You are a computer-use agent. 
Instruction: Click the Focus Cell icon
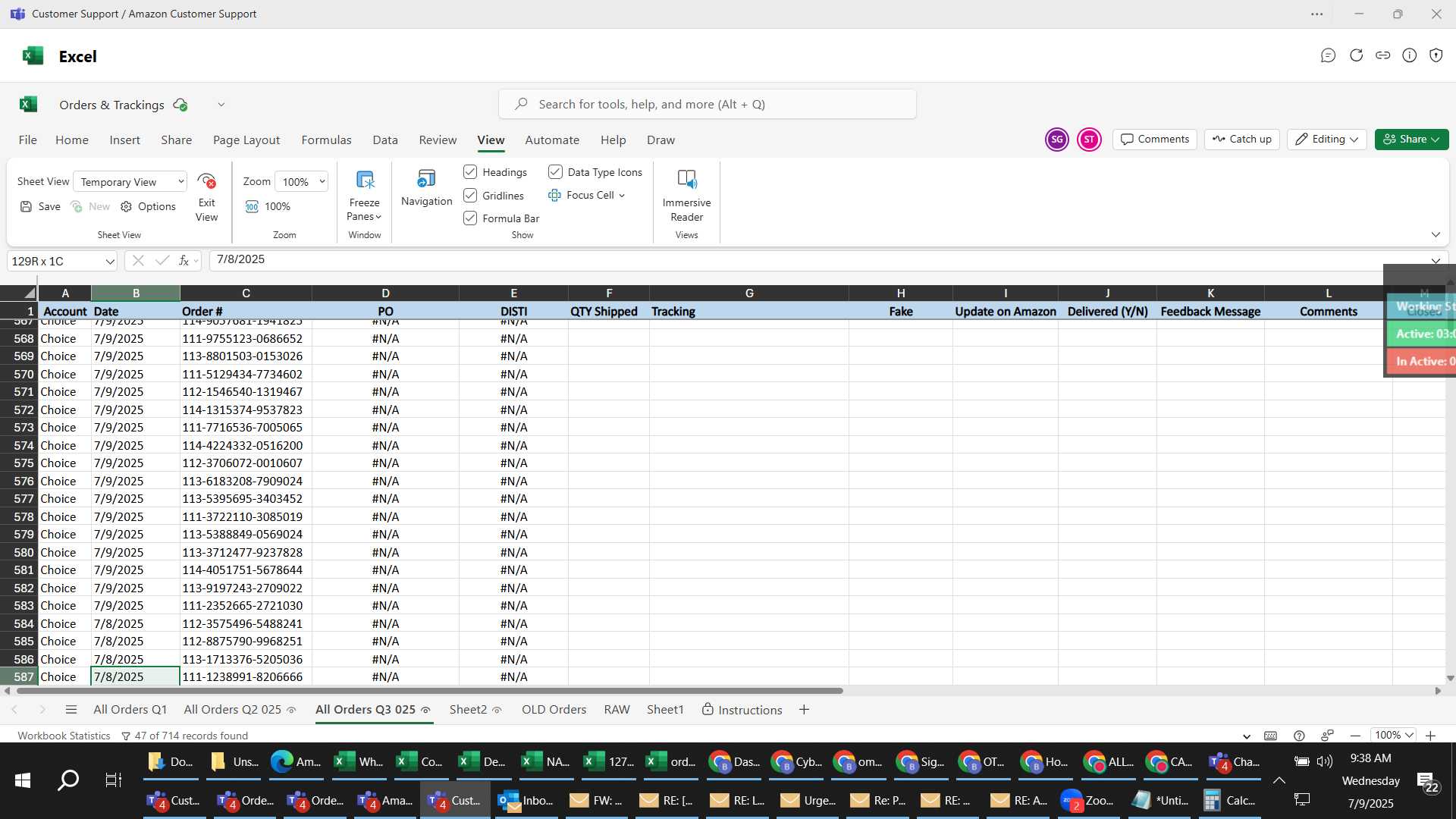point(554,195)
